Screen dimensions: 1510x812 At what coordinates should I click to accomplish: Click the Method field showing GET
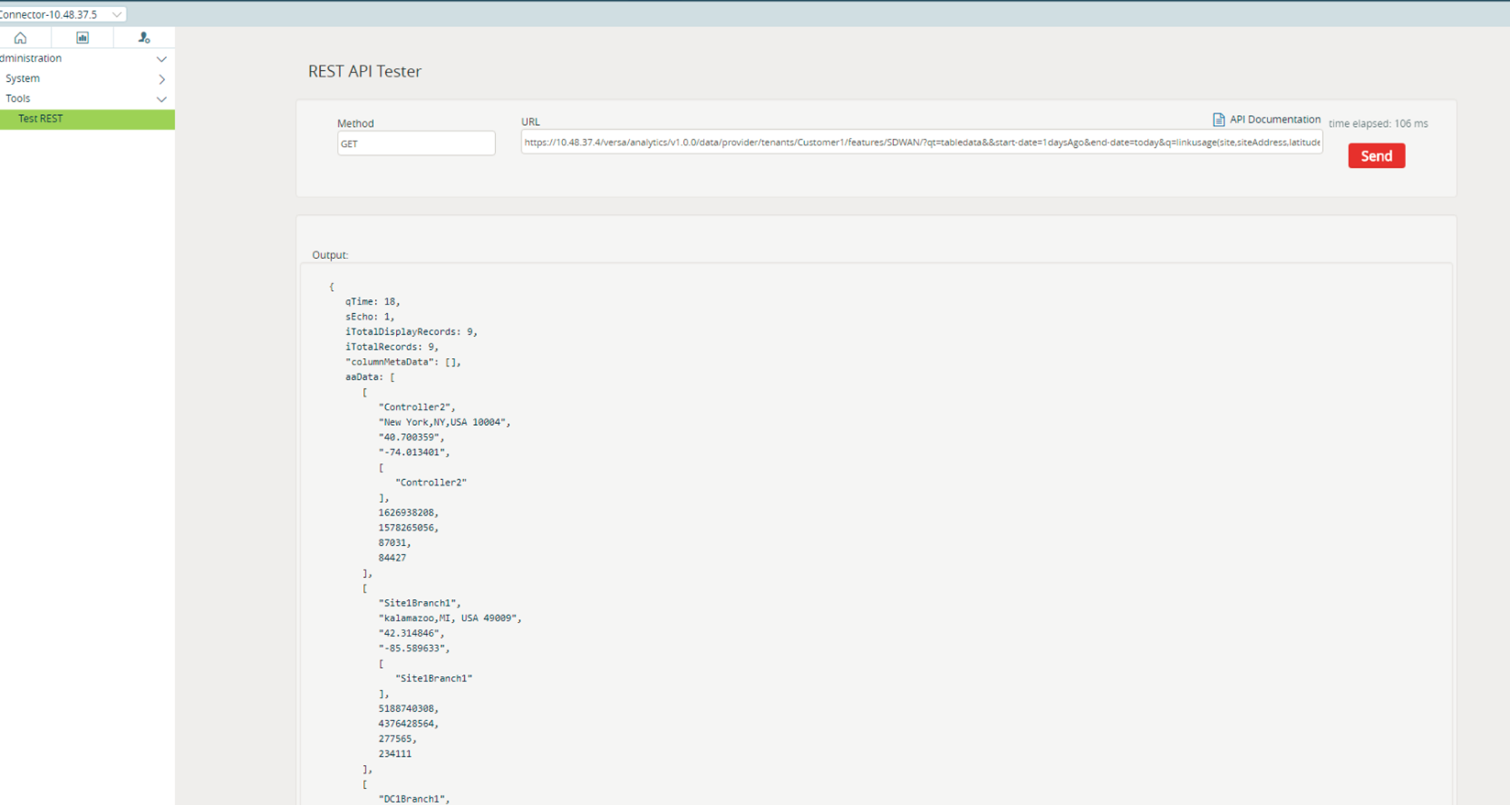416,144
